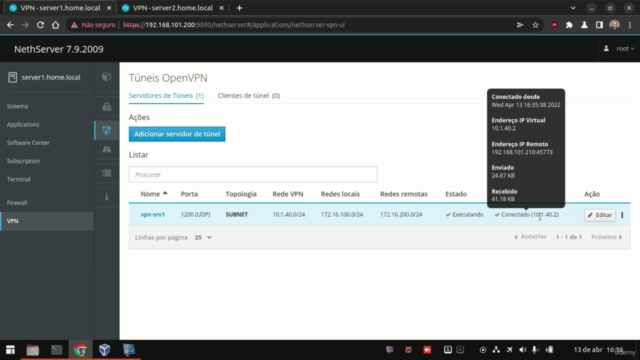Click the send-page arrow icon in the address bar
640x360 pixels.
[520, 25]
